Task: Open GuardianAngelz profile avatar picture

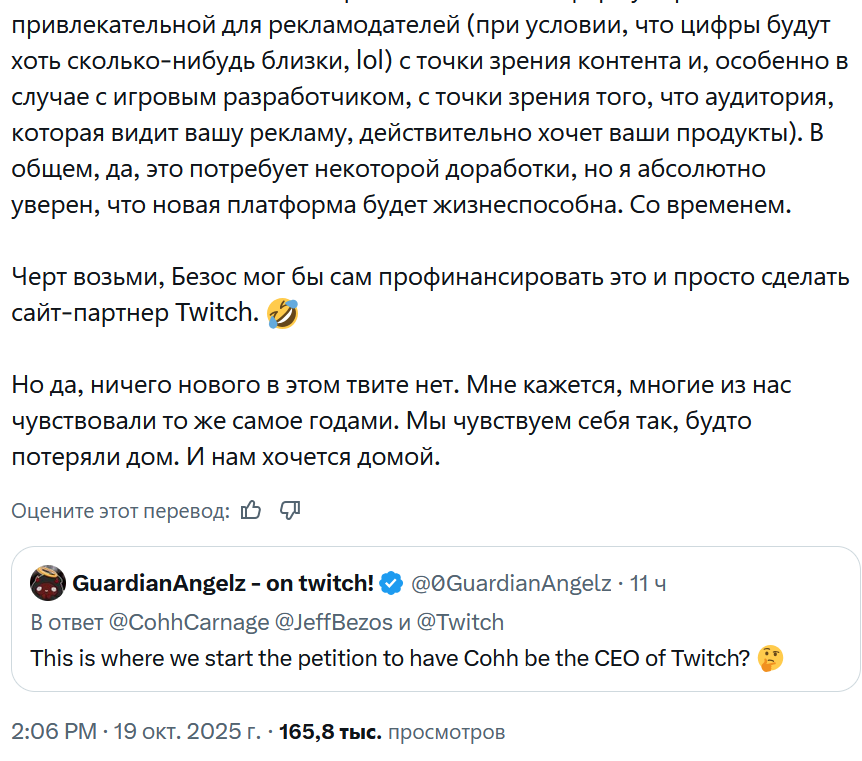Action: coord(48,583)
